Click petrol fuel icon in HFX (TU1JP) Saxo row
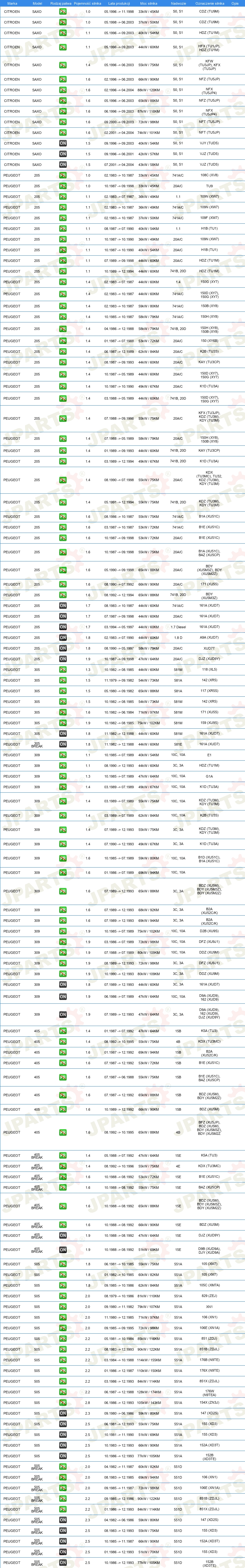Viewport: 245px width, 1568px height. [63, 47]
